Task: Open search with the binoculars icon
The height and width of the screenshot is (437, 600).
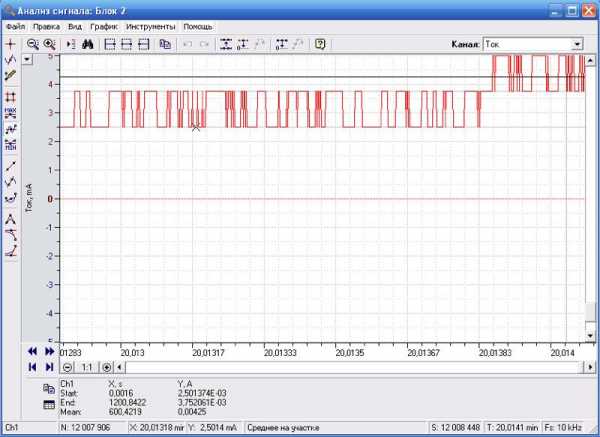Action: tap(87, 44)
